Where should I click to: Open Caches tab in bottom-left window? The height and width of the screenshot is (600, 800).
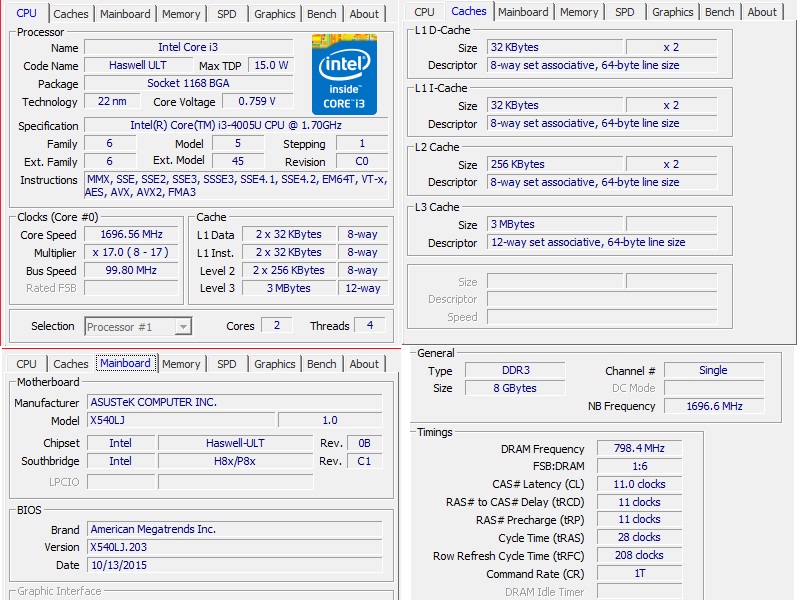[71, 364]
